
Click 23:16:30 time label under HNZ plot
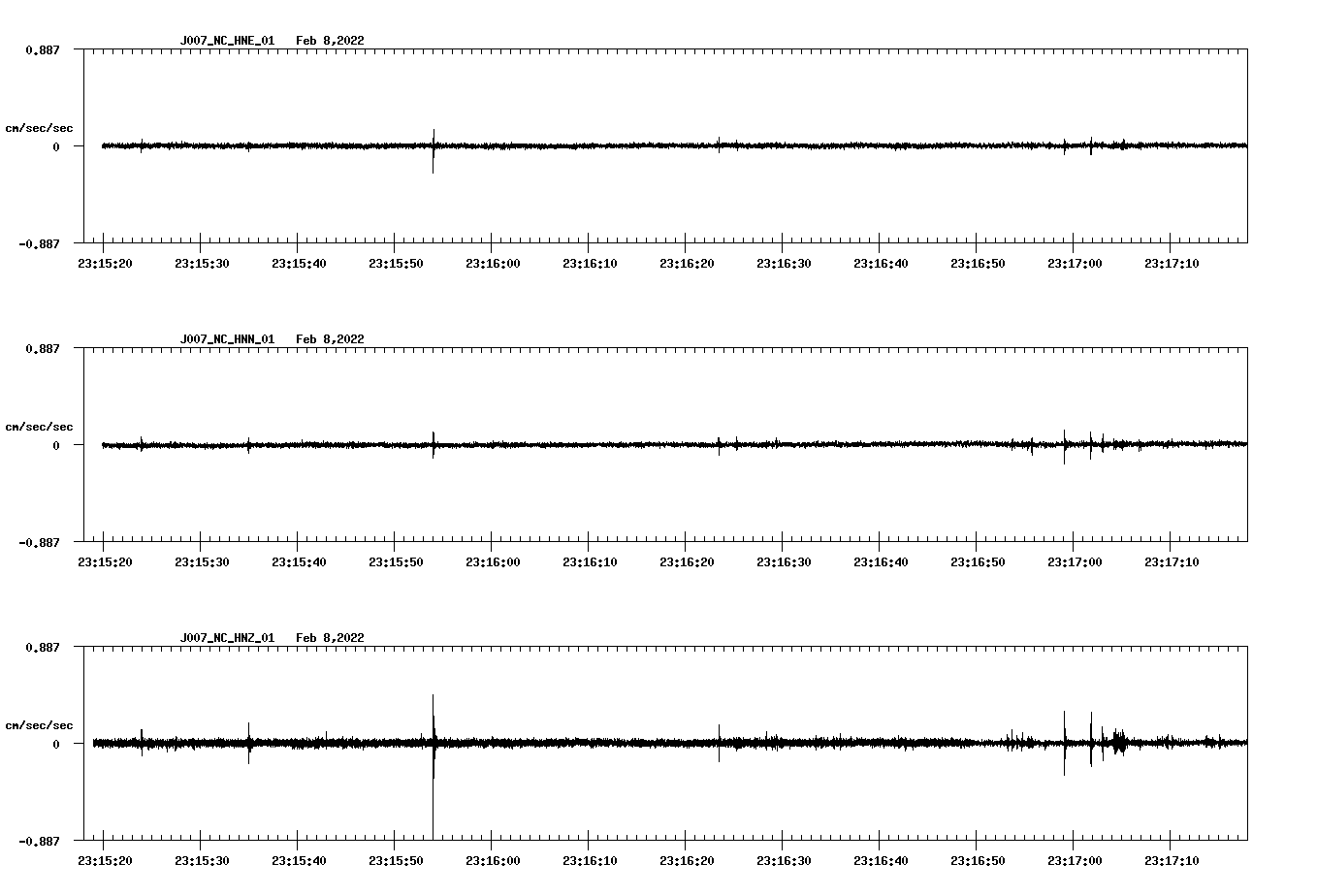pyautogui.click(x=784, y=861)
